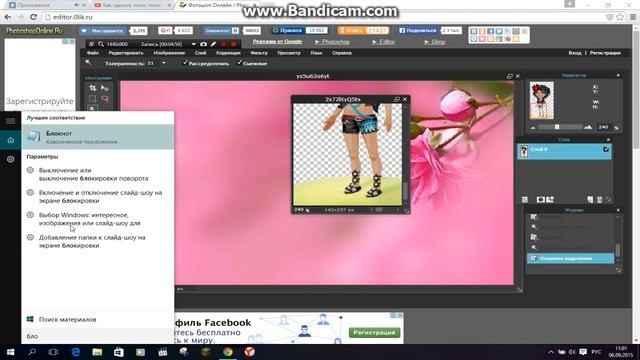Open the Изображение menu
The width and height of the screenshot is (640, 360).
(169, 53)
